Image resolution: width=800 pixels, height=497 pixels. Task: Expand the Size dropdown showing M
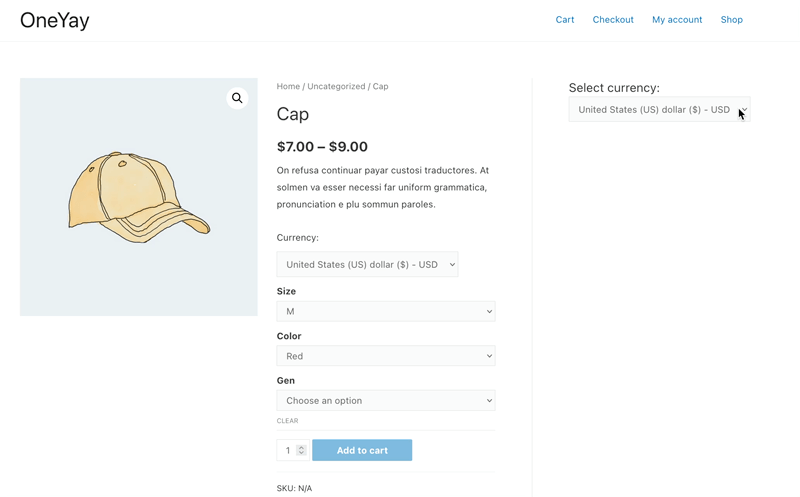pyautogui.click(x=386, y=311)
